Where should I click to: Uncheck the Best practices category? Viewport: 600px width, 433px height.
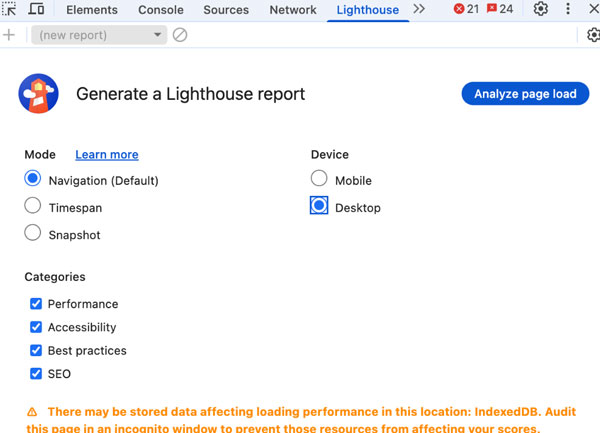tap(36, 350)
